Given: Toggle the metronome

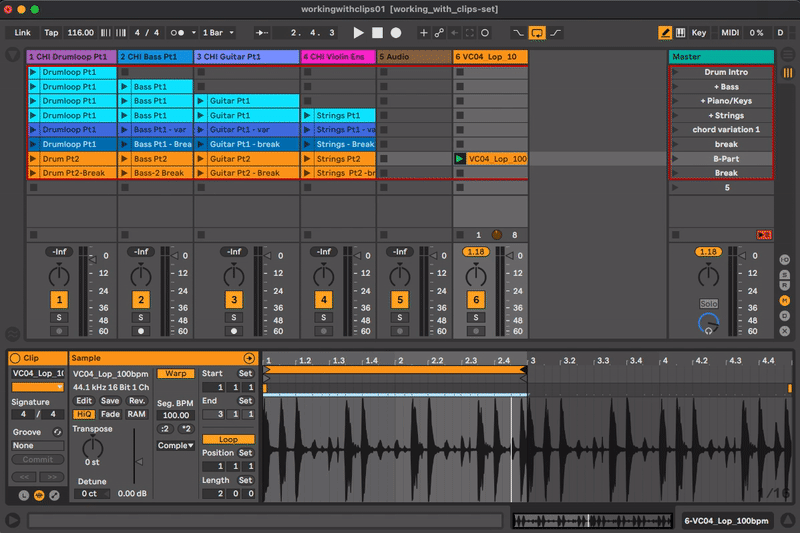Looking at the screenshot, I should point(177,33).
